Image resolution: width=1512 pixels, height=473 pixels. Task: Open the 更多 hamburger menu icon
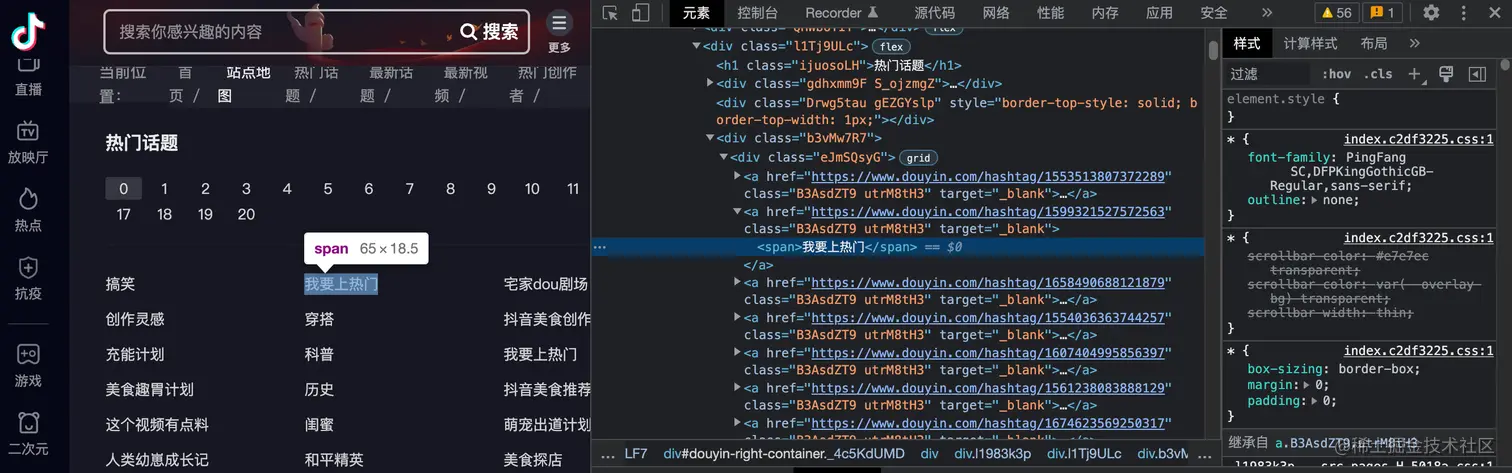(559, 23)
